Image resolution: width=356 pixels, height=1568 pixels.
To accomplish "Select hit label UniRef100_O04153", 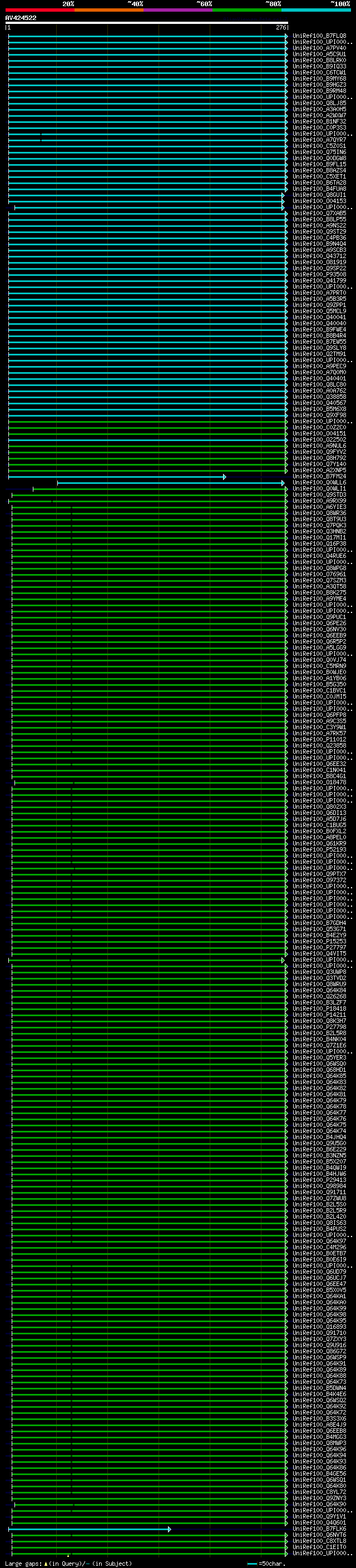I will [319, 201].
